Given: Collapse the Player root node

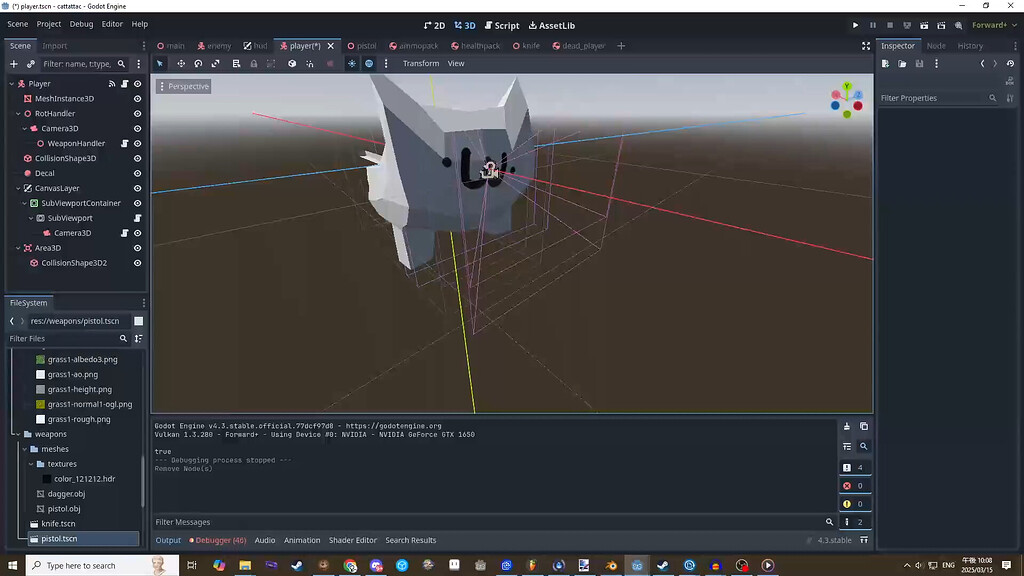Looking at the screenshot, I should 12,84.
